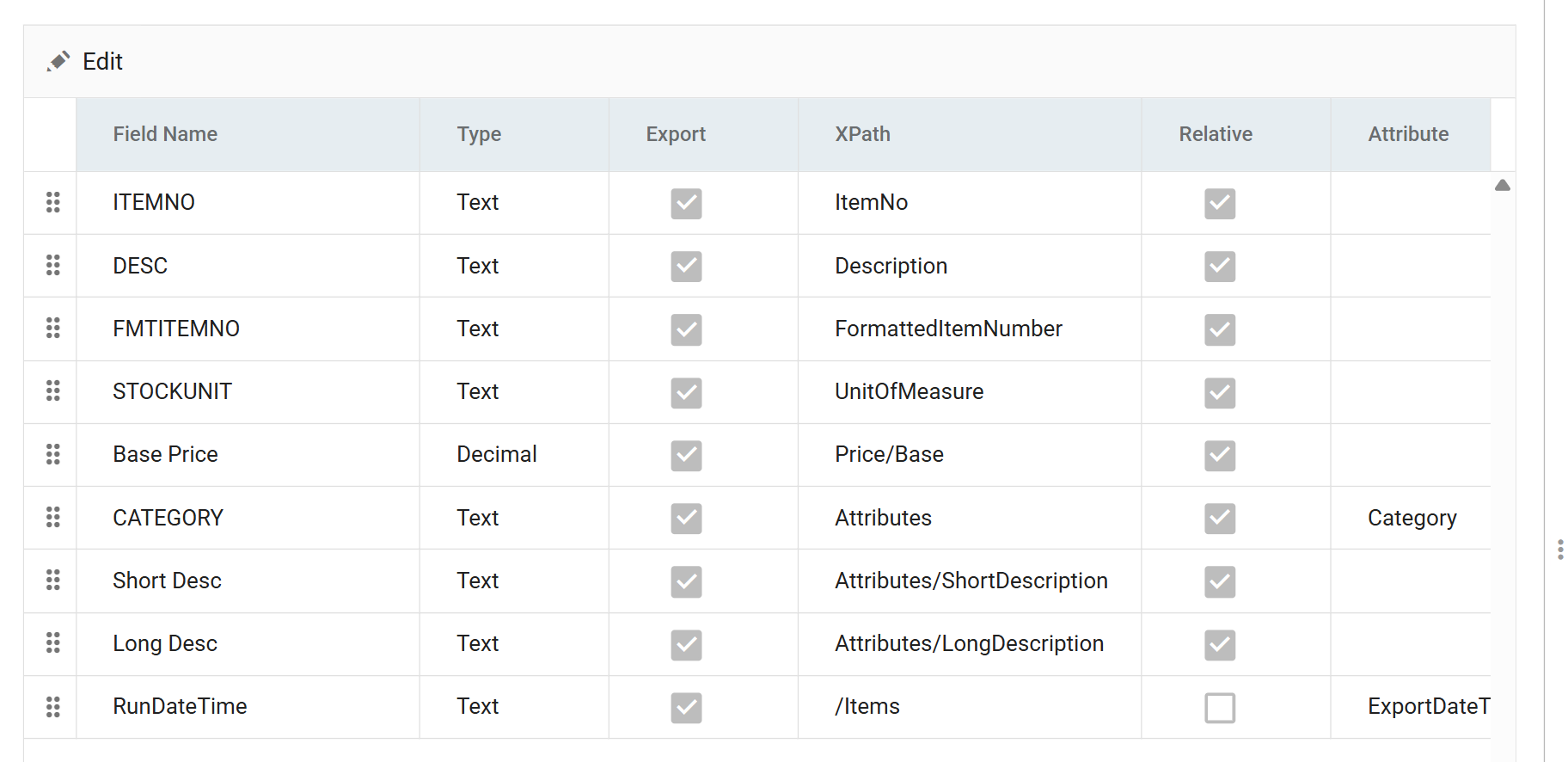Viewport: 1568px width, 762px height.
Task: Click the Attribute column header
Action: (x=1411, y=134)
